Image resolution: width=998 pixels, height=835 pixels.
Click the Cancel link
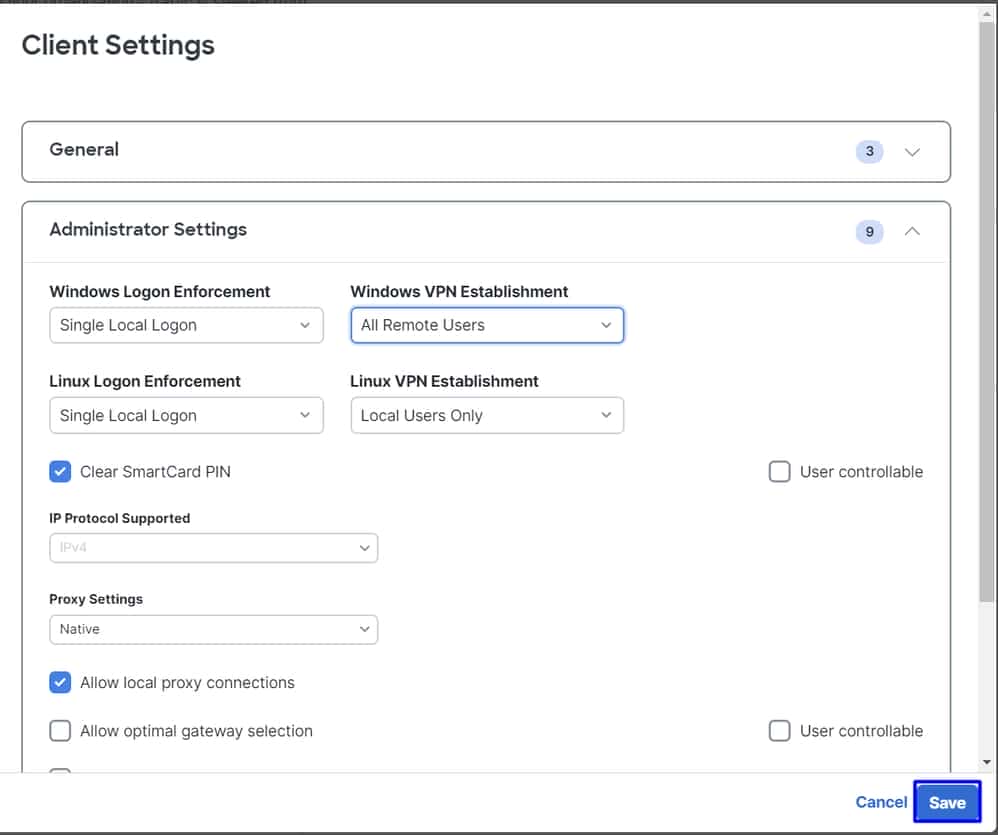tap(881, 802)
